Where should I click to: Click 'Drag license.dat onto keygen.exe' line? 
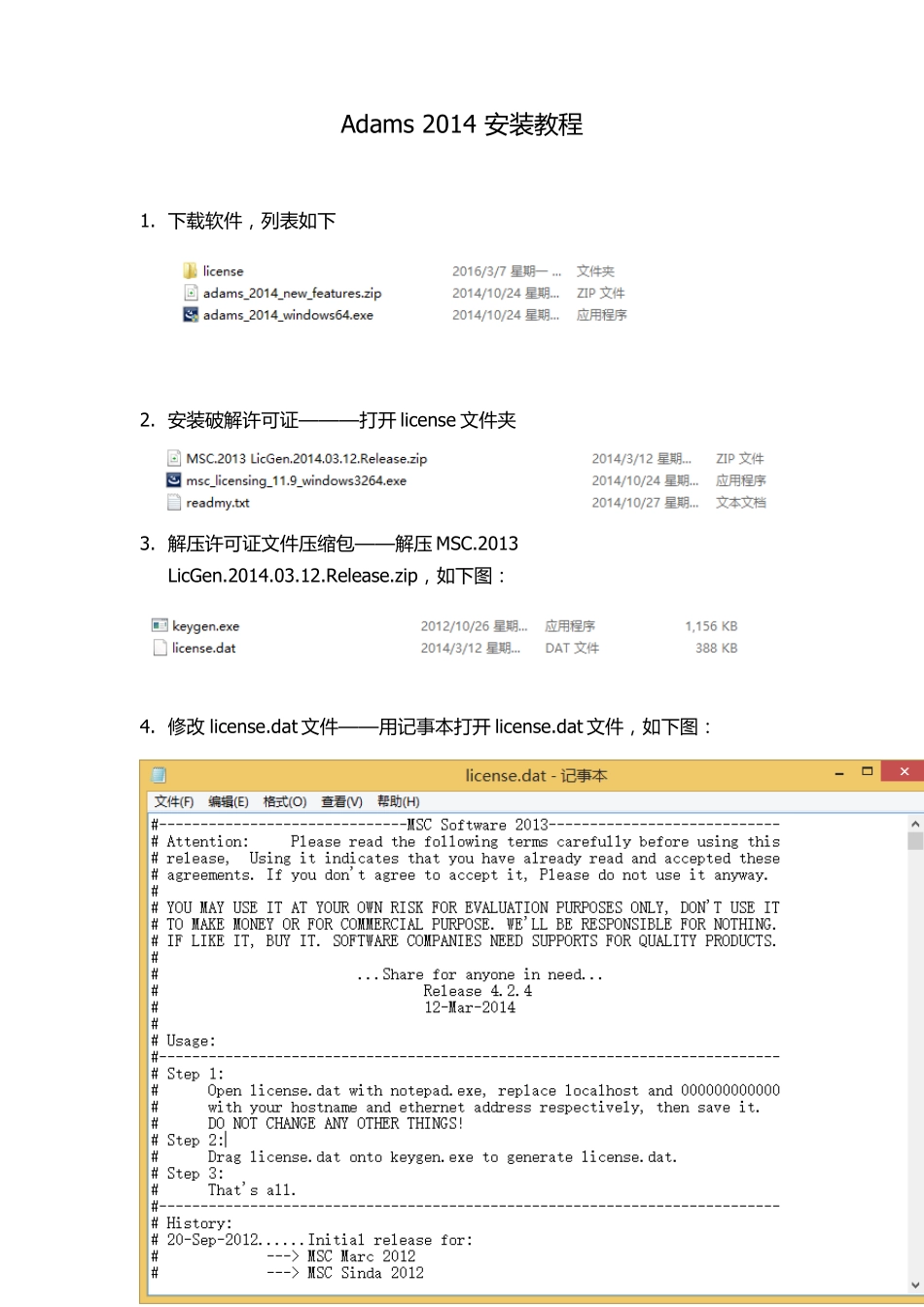443,1157
